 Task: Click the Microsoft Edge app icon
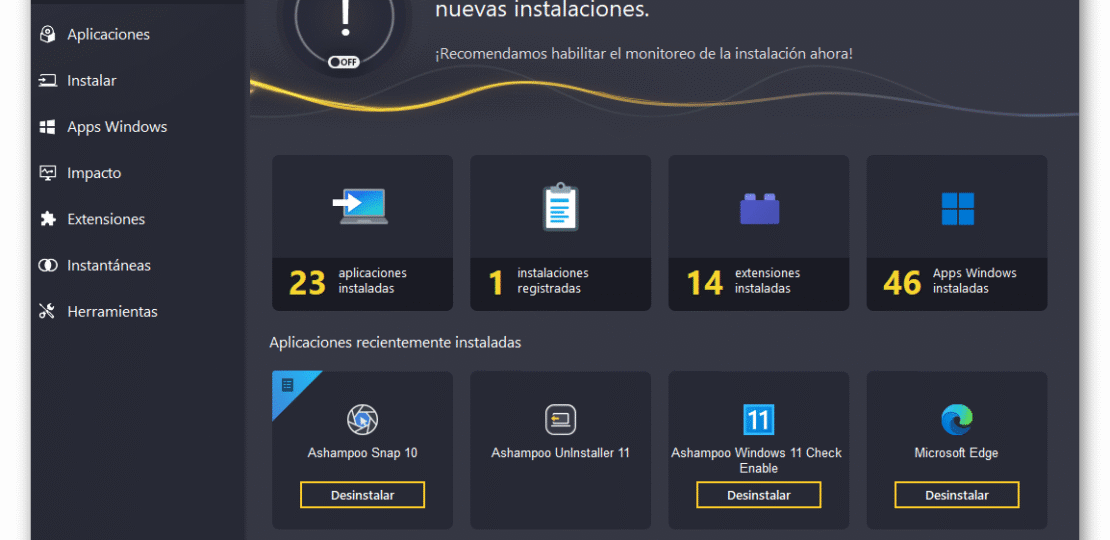[x=957, y=420]
